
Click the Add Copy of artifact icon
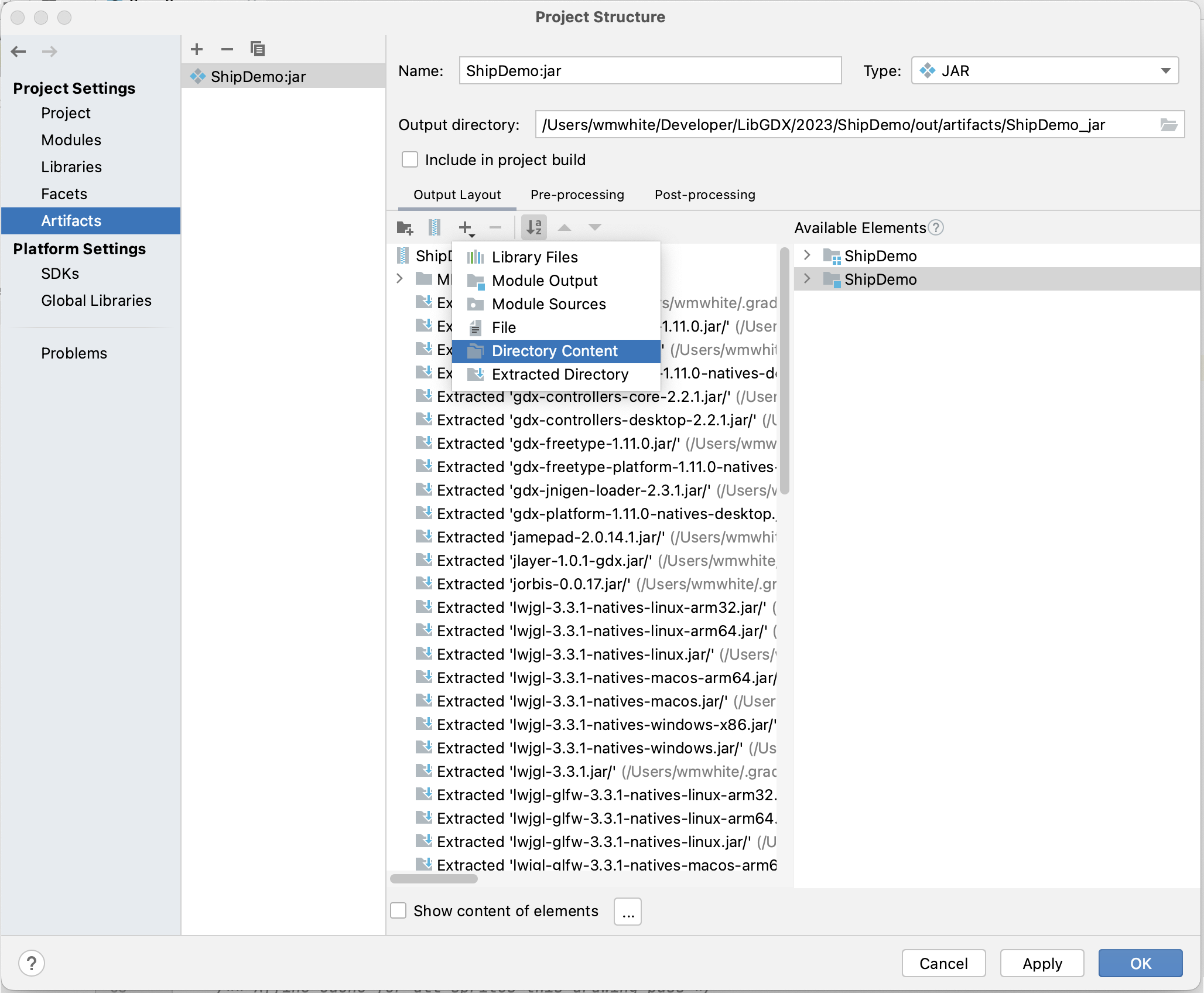coord(258,49)
